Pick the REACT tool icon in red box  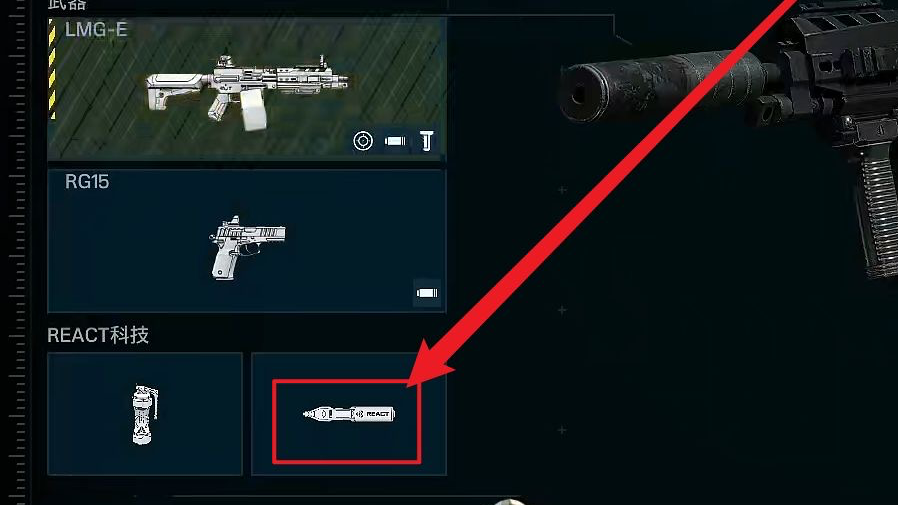click(349, 414)
